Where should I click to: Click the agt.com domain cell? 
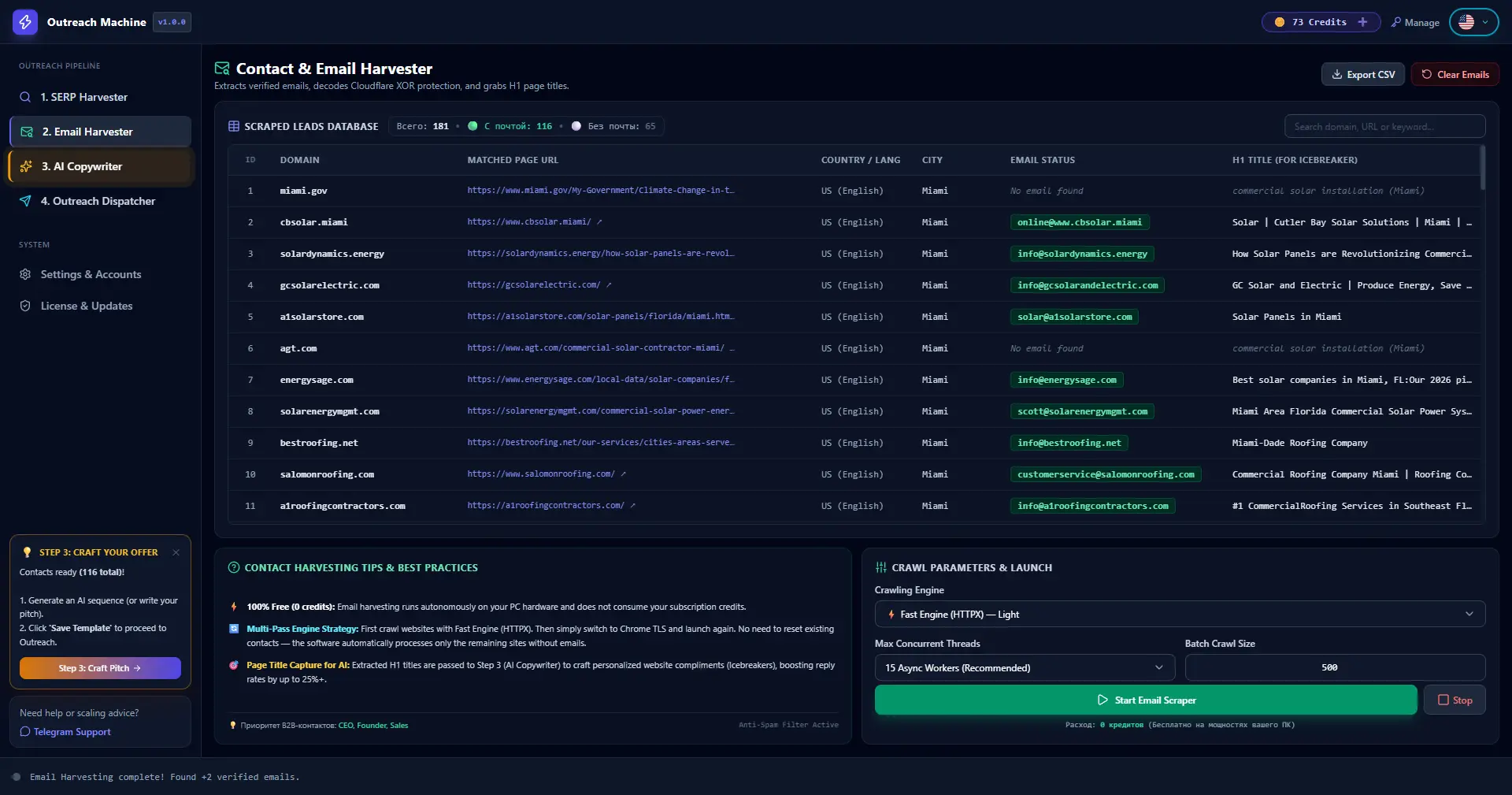(298, 348)
